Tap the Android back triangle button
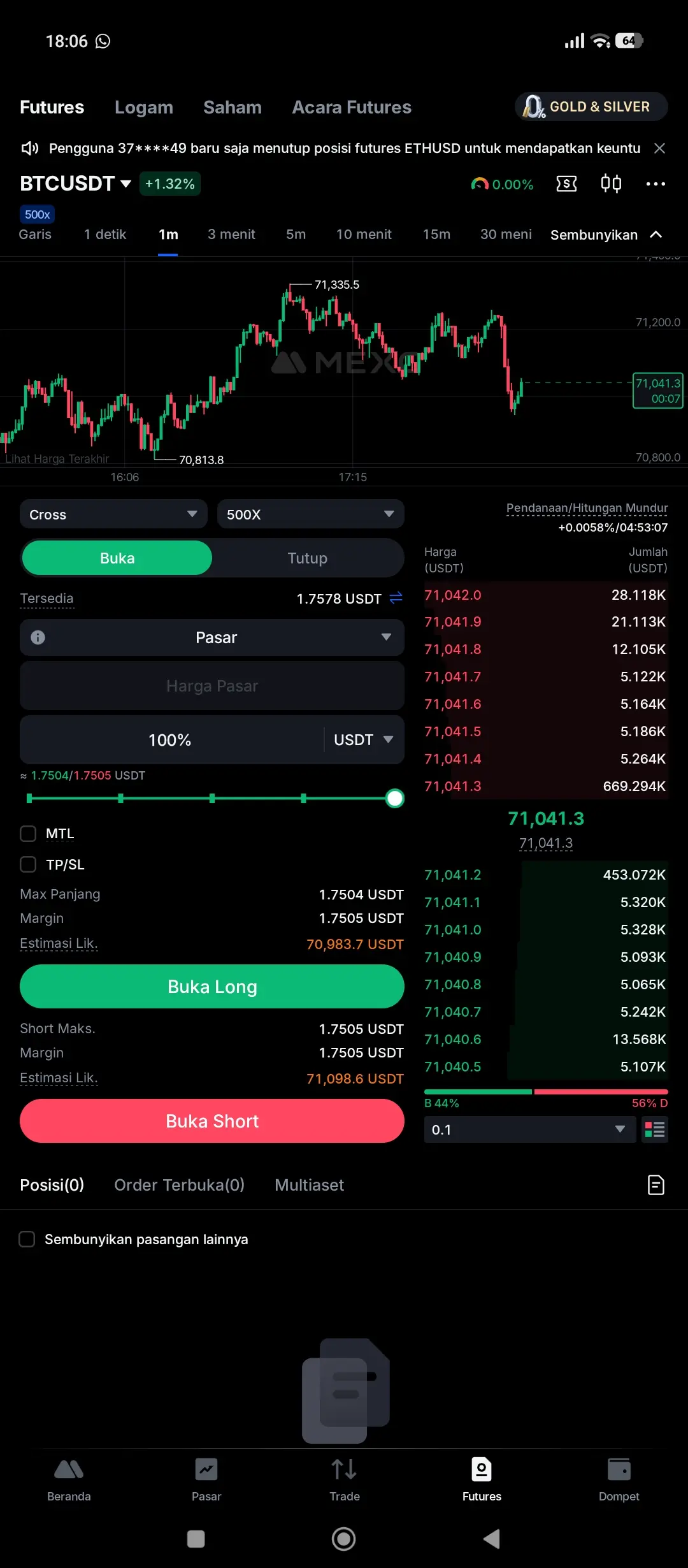 (x=491, y=1539)
